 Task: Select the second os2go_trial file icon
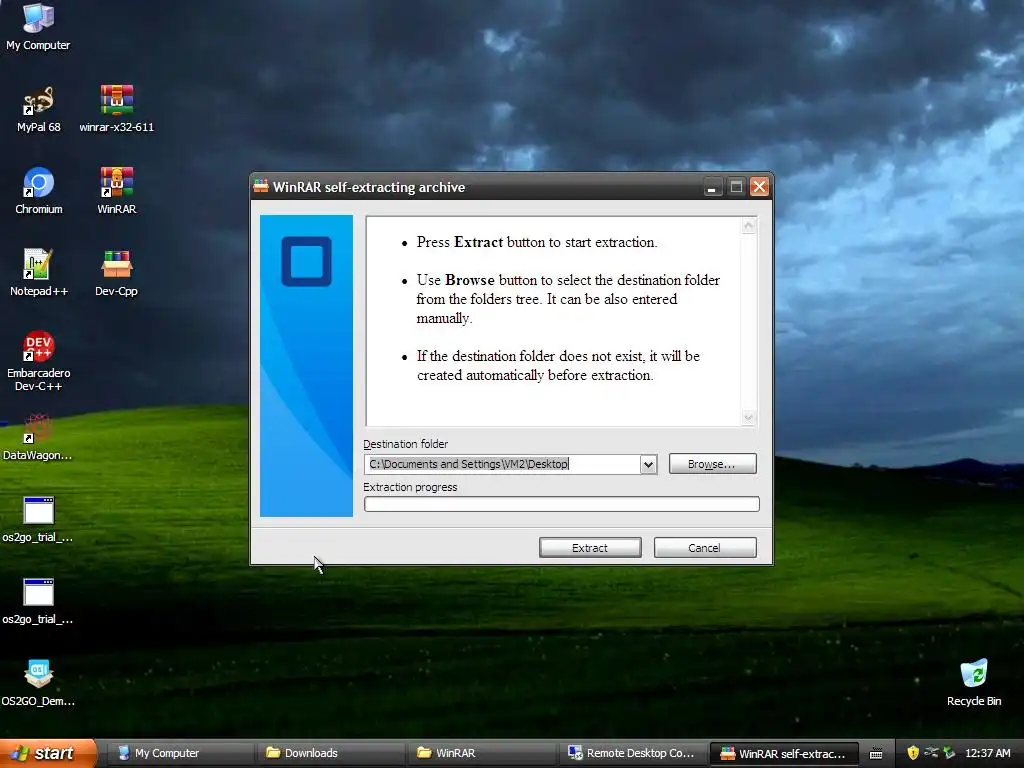(x=38, y=601)
